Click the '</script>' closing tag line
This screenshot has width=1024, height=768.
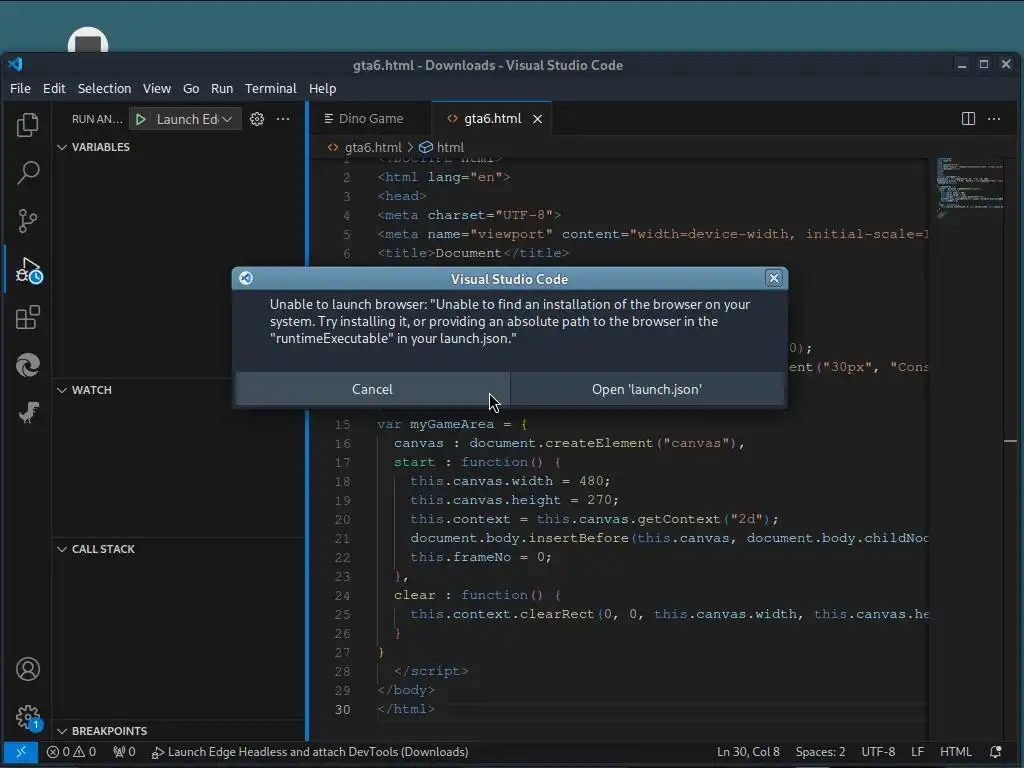(x=431, y=671)
